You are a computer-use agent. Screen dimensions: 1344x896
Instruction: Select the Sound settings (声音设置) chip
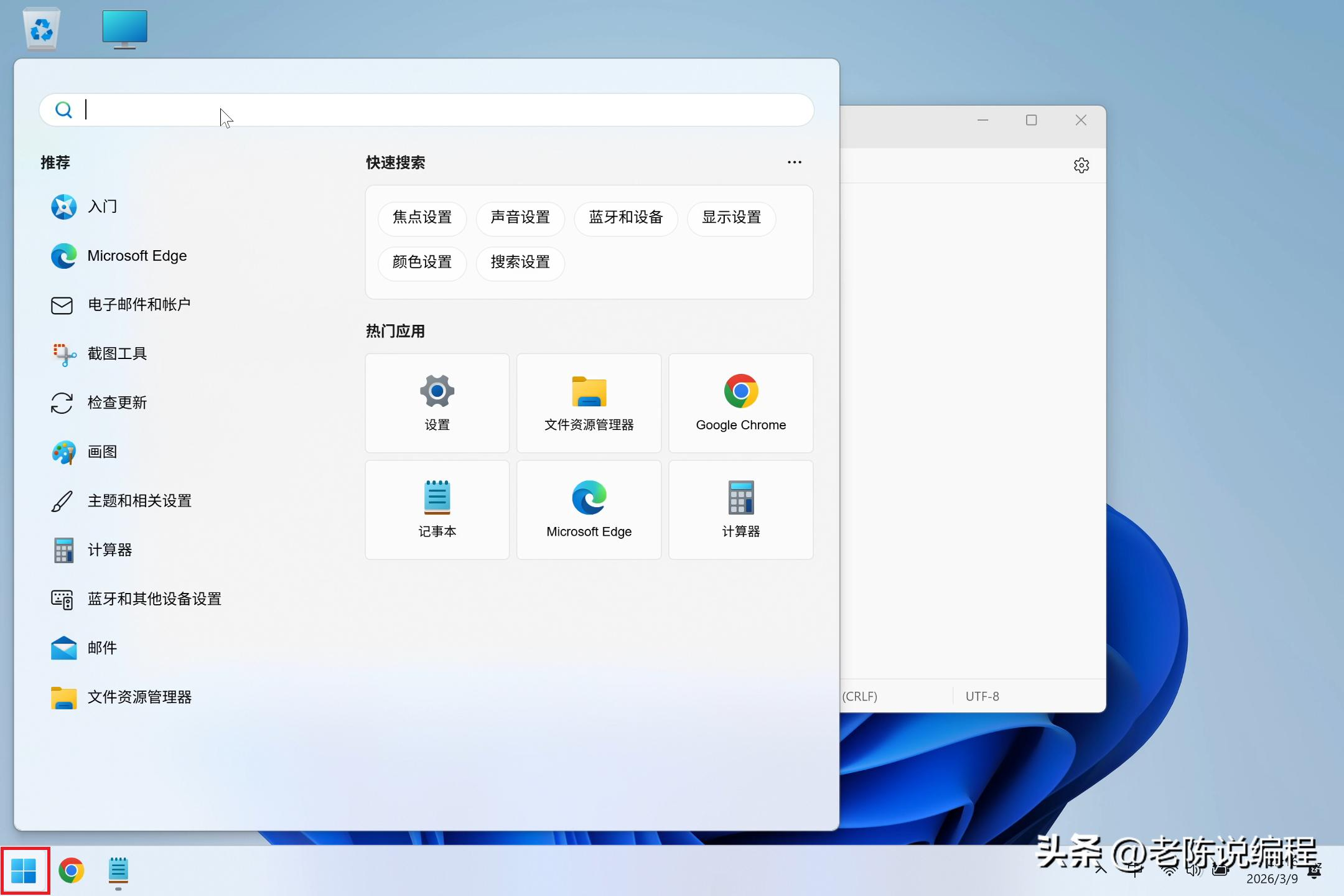[x=520, y=218]
